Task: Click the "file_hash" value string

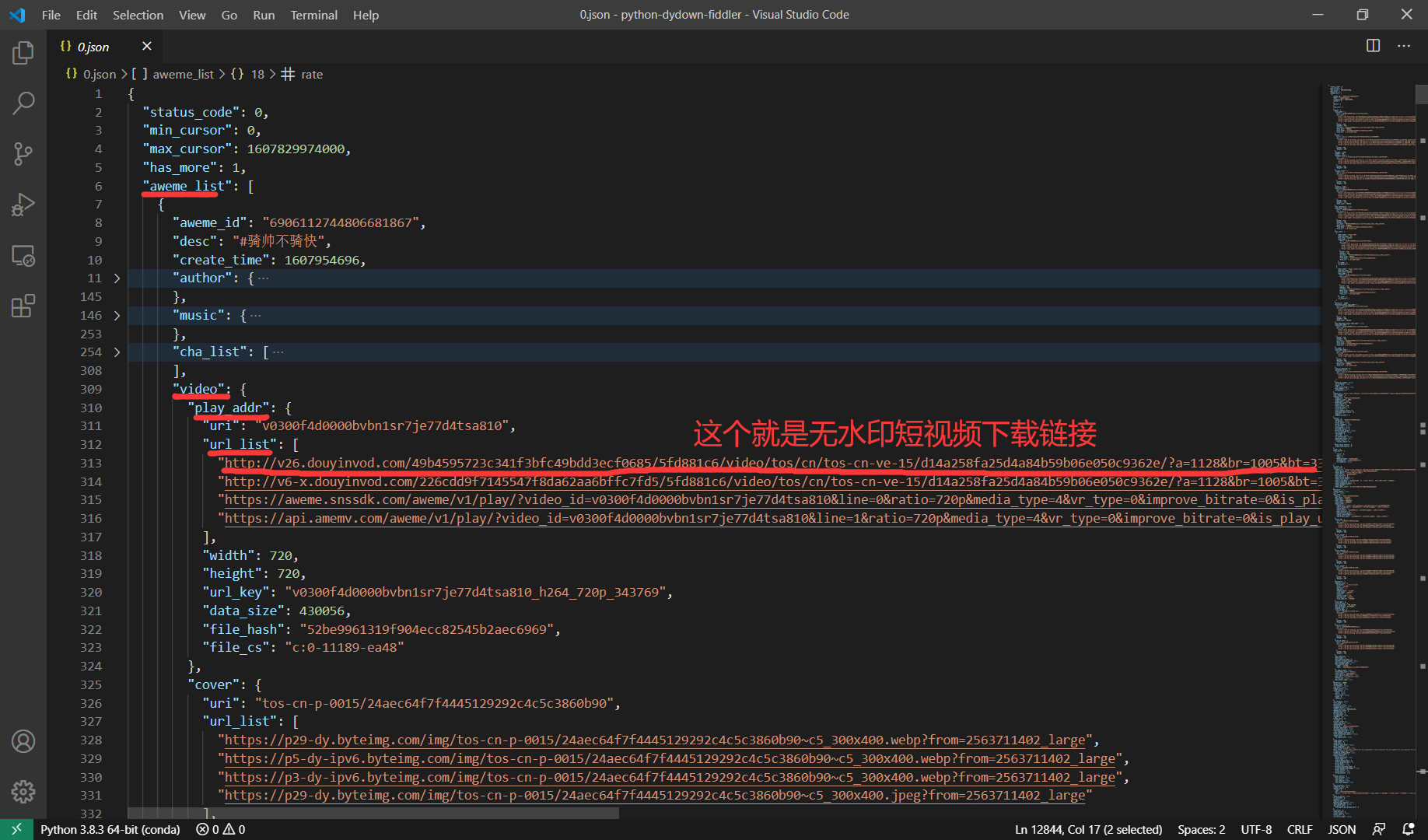Action: (x=427, y=630)
